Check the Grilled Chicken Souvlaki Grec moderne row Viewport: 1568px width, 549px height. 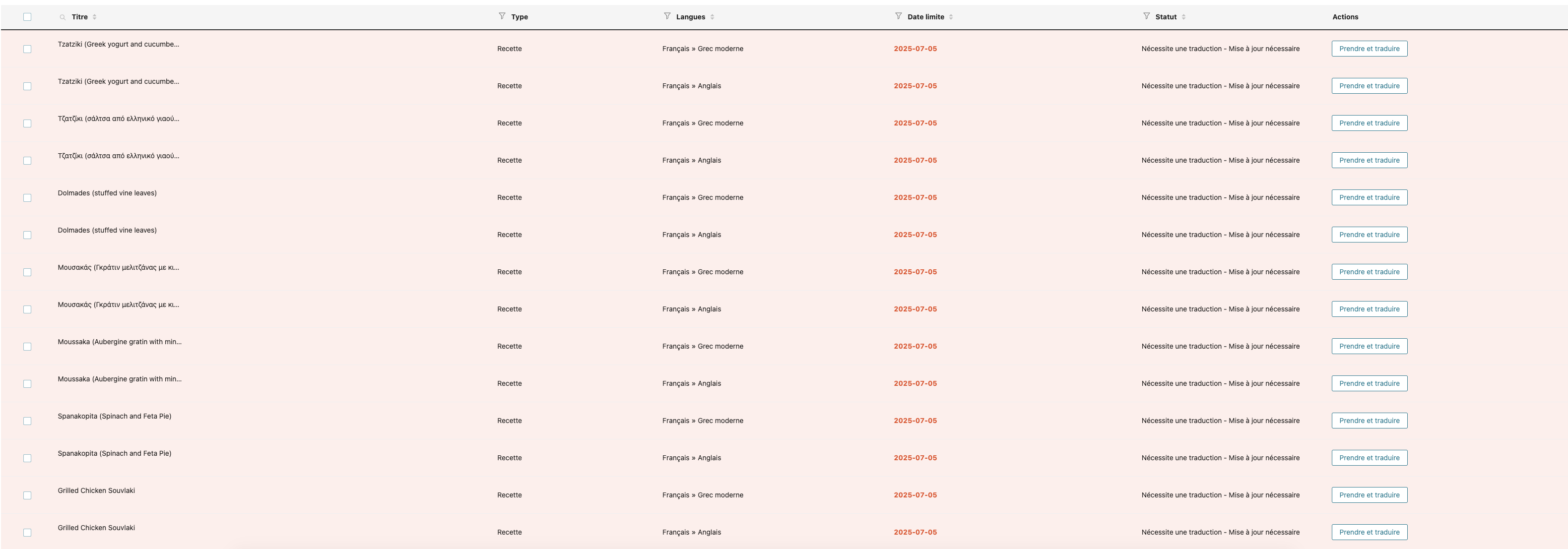(x=27, y=495)
